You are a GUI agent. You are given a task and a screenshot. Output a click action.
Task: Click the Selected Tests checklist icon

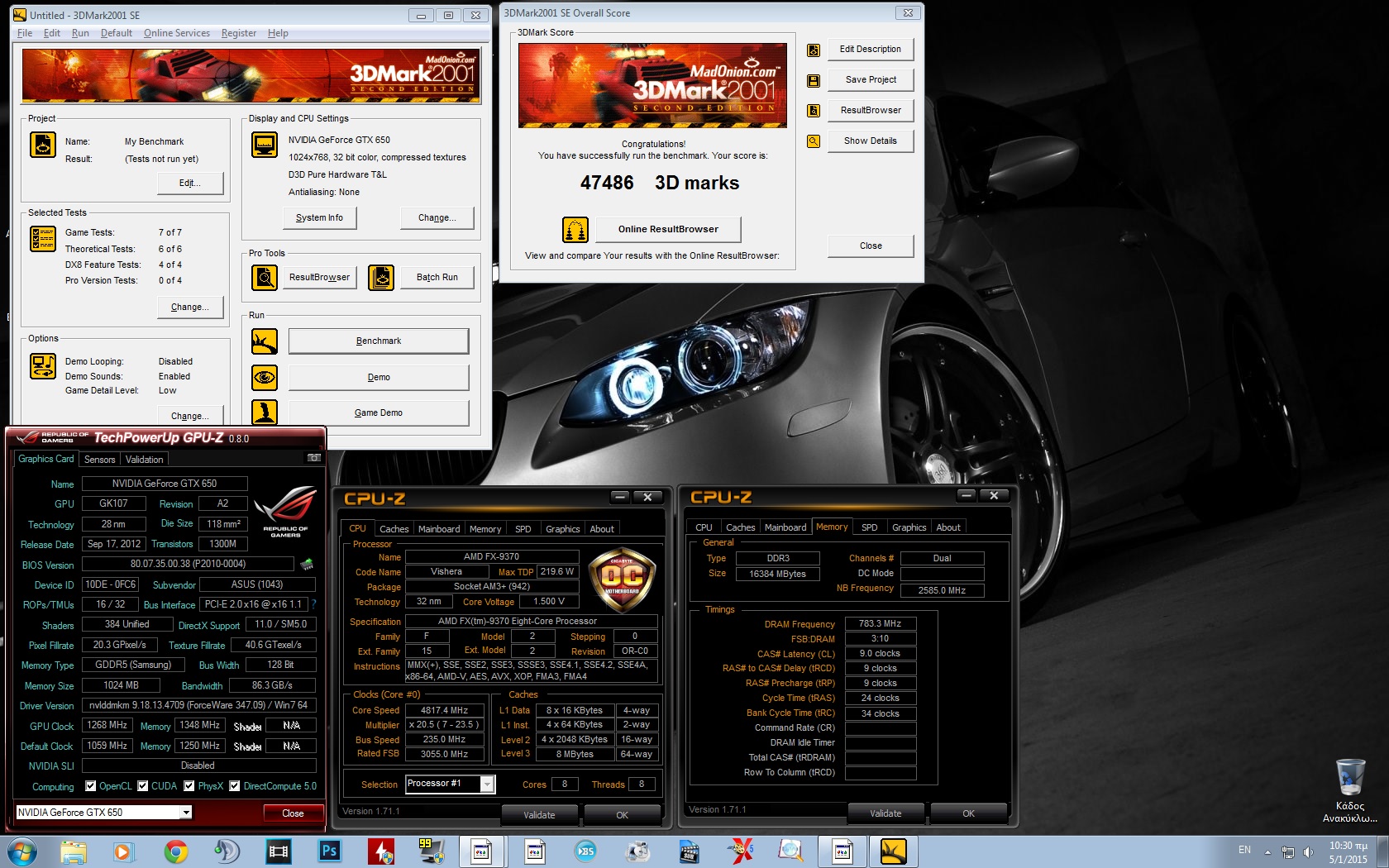pos(43,238)
